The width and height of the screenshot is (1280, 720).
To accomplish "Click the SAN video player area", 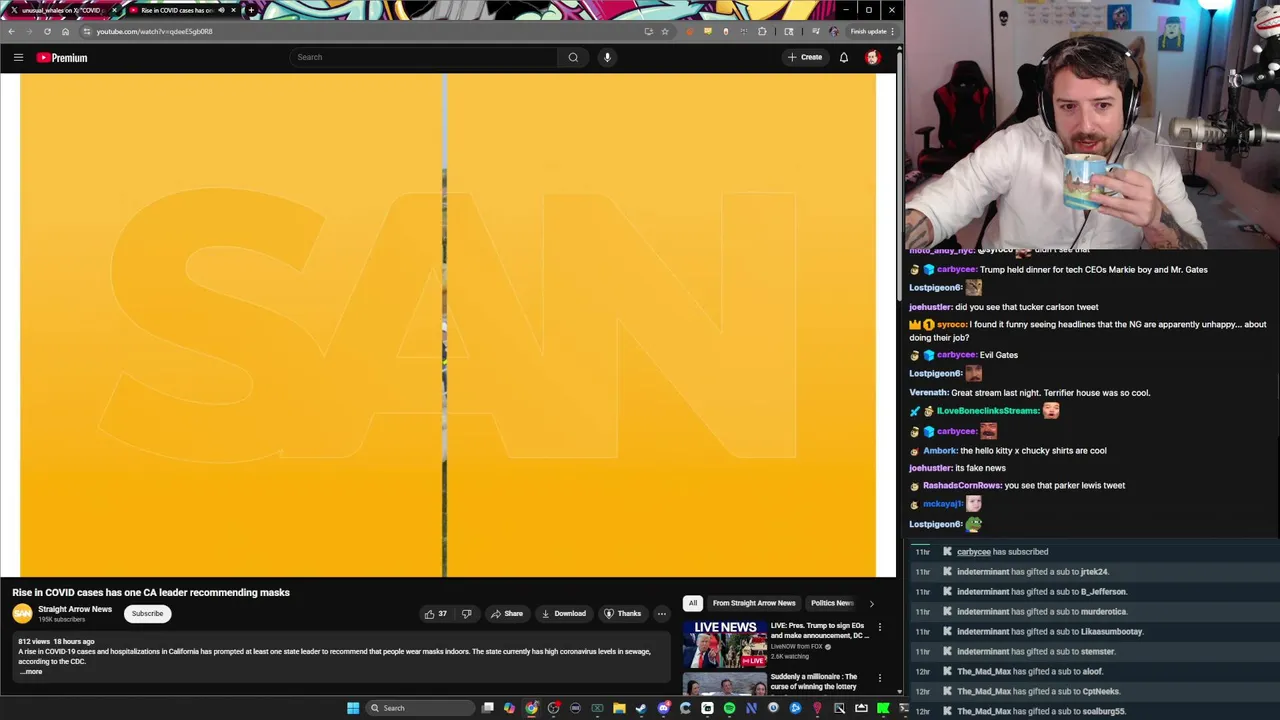I will tap(447, 325).
